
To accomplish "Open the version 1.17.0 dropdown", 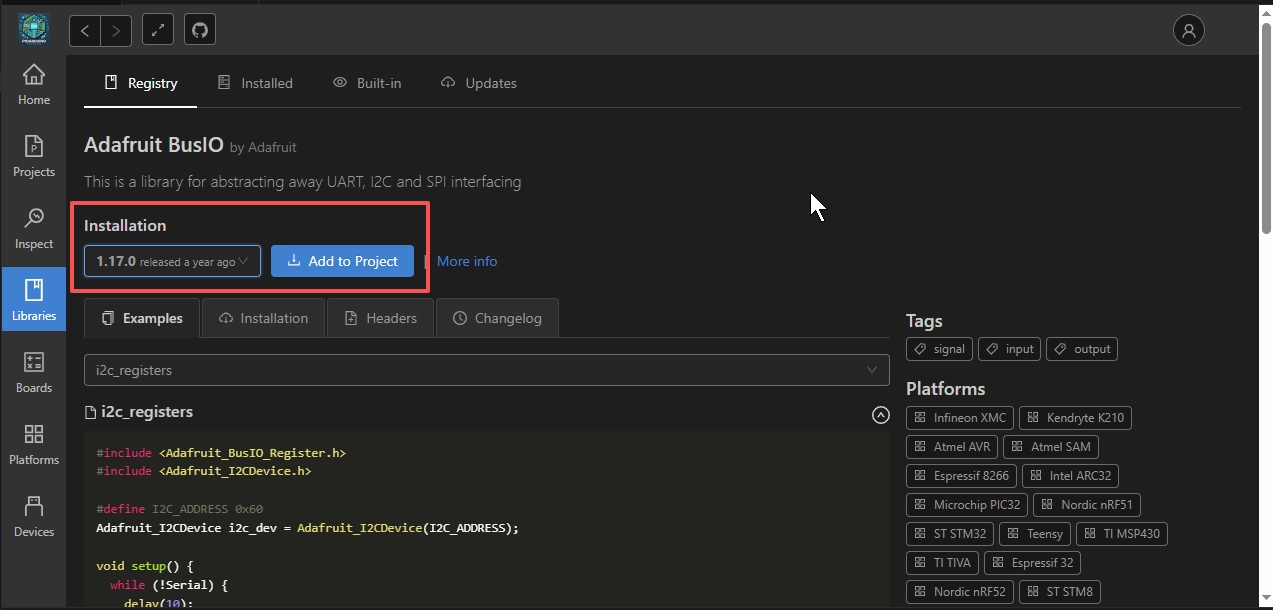I will [172, 261].
